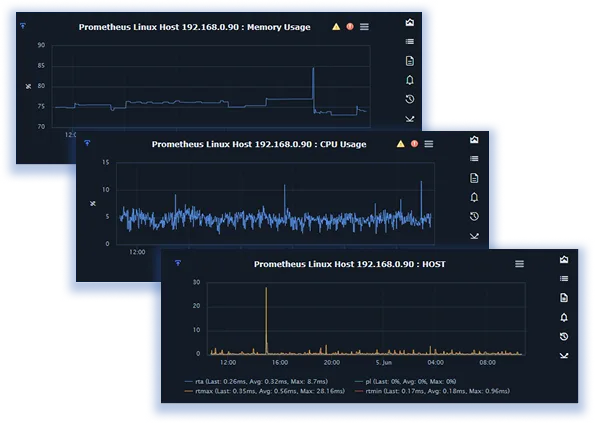This screenshot has height=424, width=595.
Task: Click the memory spike peak near 85 percent
Action: pos(313,69)
